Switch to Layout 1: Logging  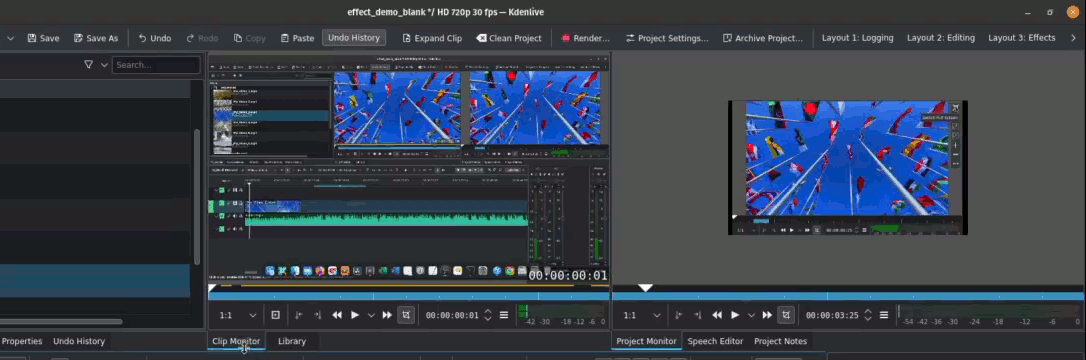[857, 38]
